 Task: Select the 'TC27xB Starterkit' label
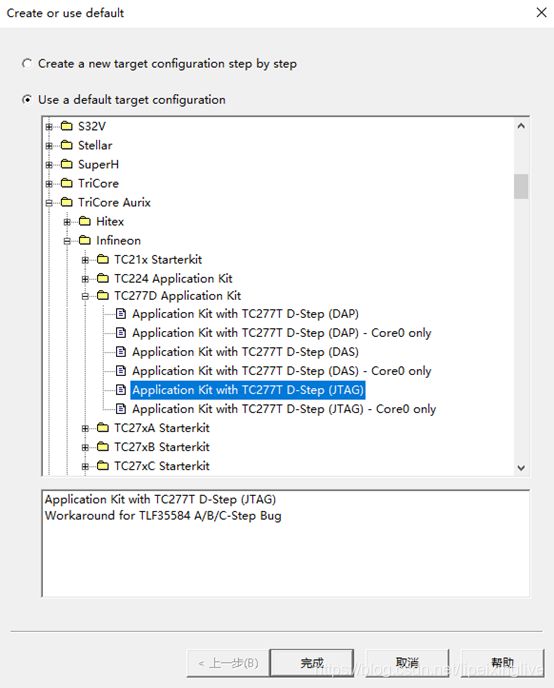click(x=162, y=447)
